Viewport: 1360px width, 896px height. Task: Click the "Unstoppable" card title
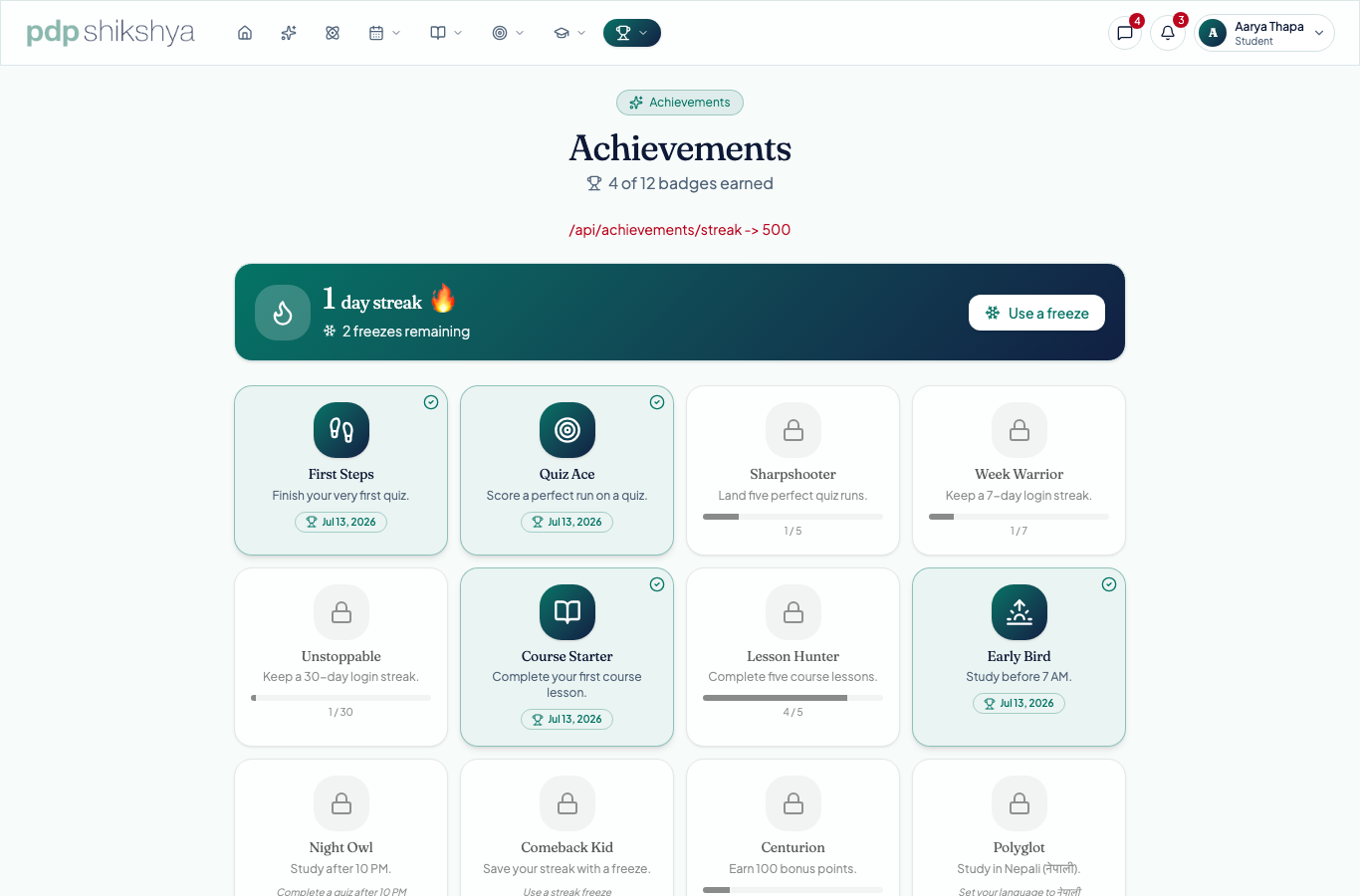coord(341,656)
